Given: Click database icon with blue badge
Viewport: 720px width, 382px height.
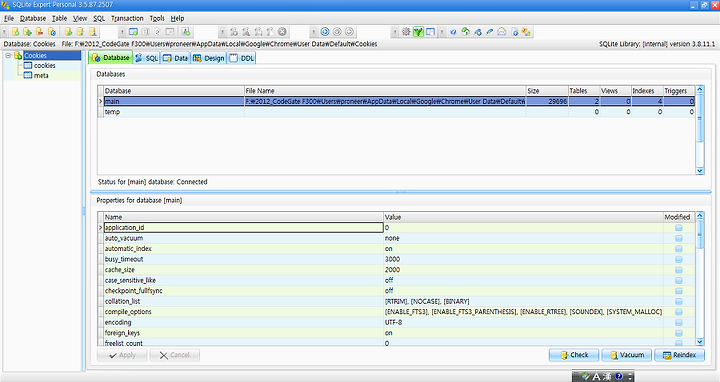Looking at the screenshot, I should click(51, 32).
